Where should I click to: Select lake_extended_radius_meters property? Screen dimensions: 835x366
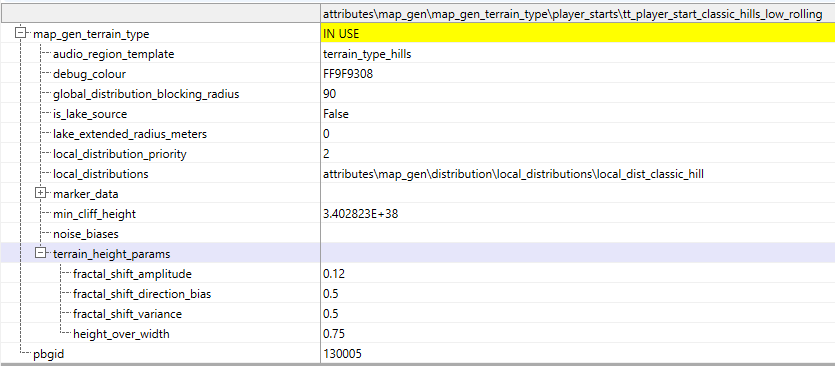pyautogui.click(x=130, y=134)
